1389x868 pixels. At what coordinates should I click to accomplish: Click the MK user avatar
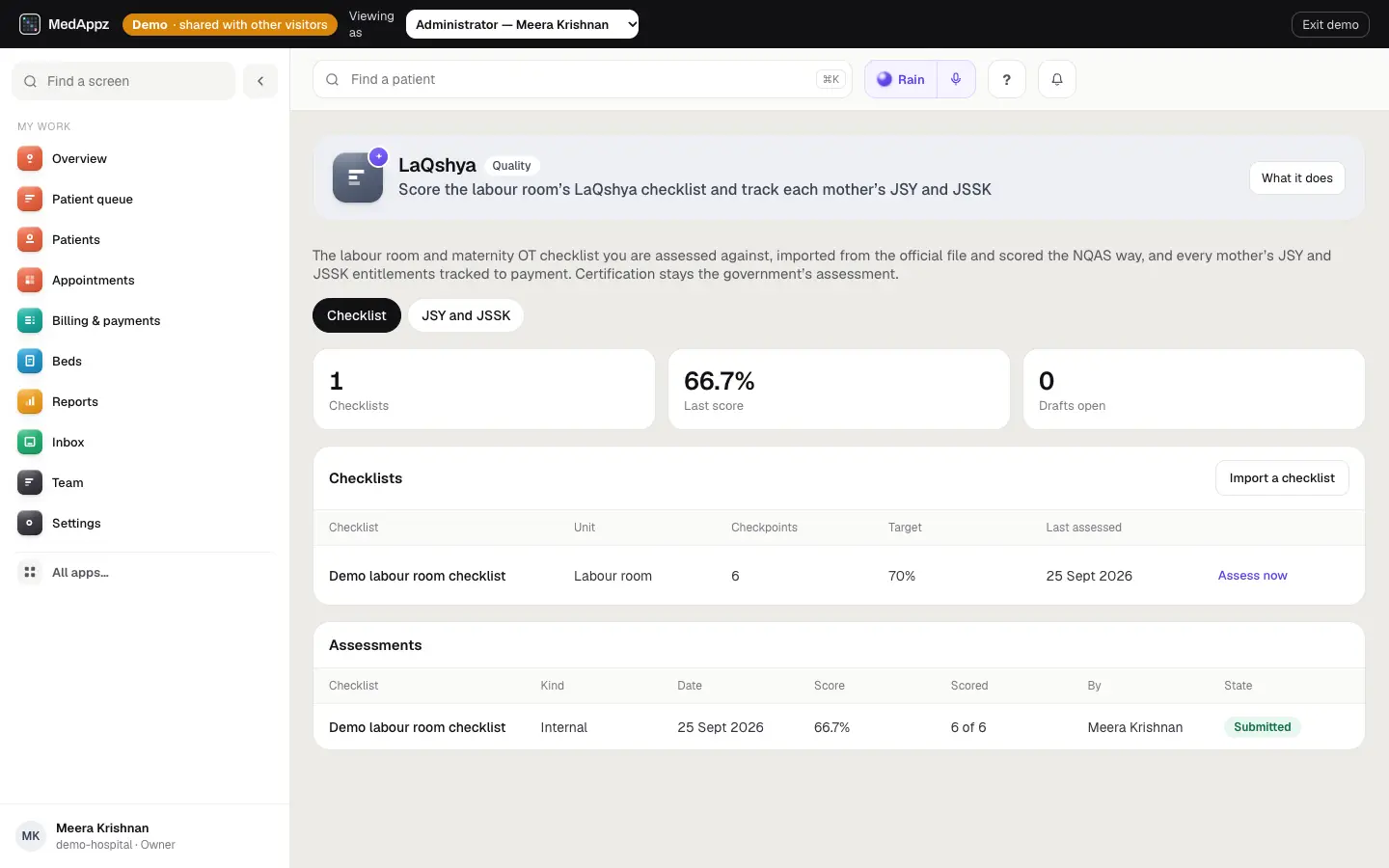tap(31, 836)
